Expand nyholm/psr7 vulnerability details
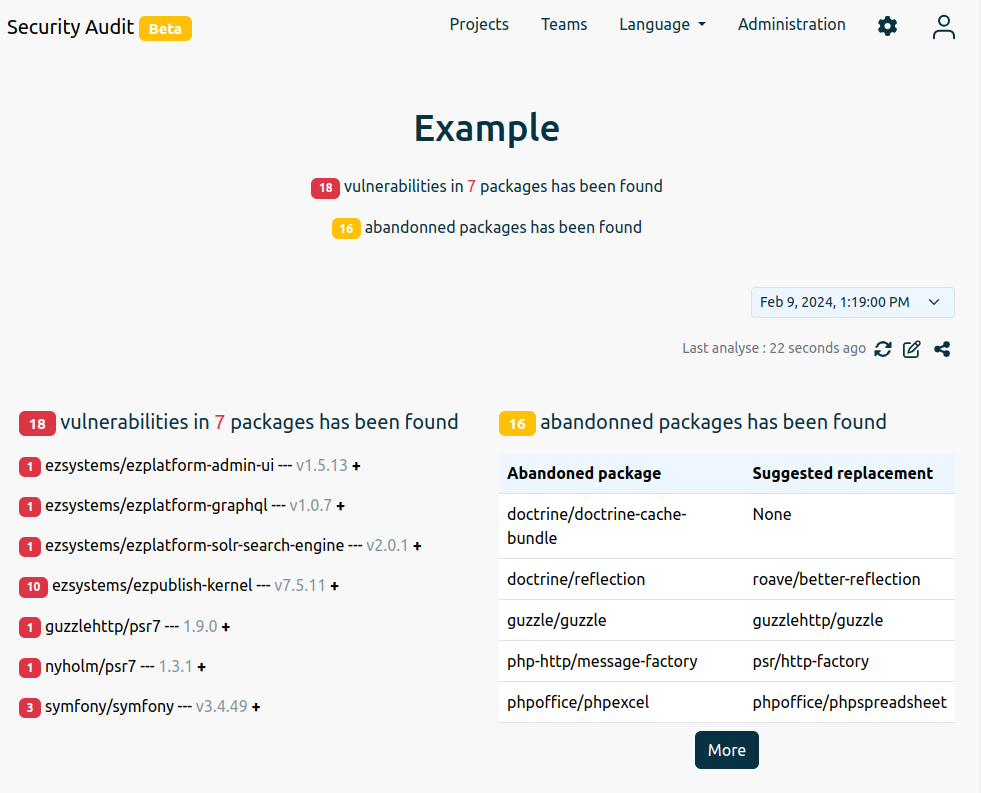The height and width of the screenshot is (793, 981). click(x=201, y=667)
